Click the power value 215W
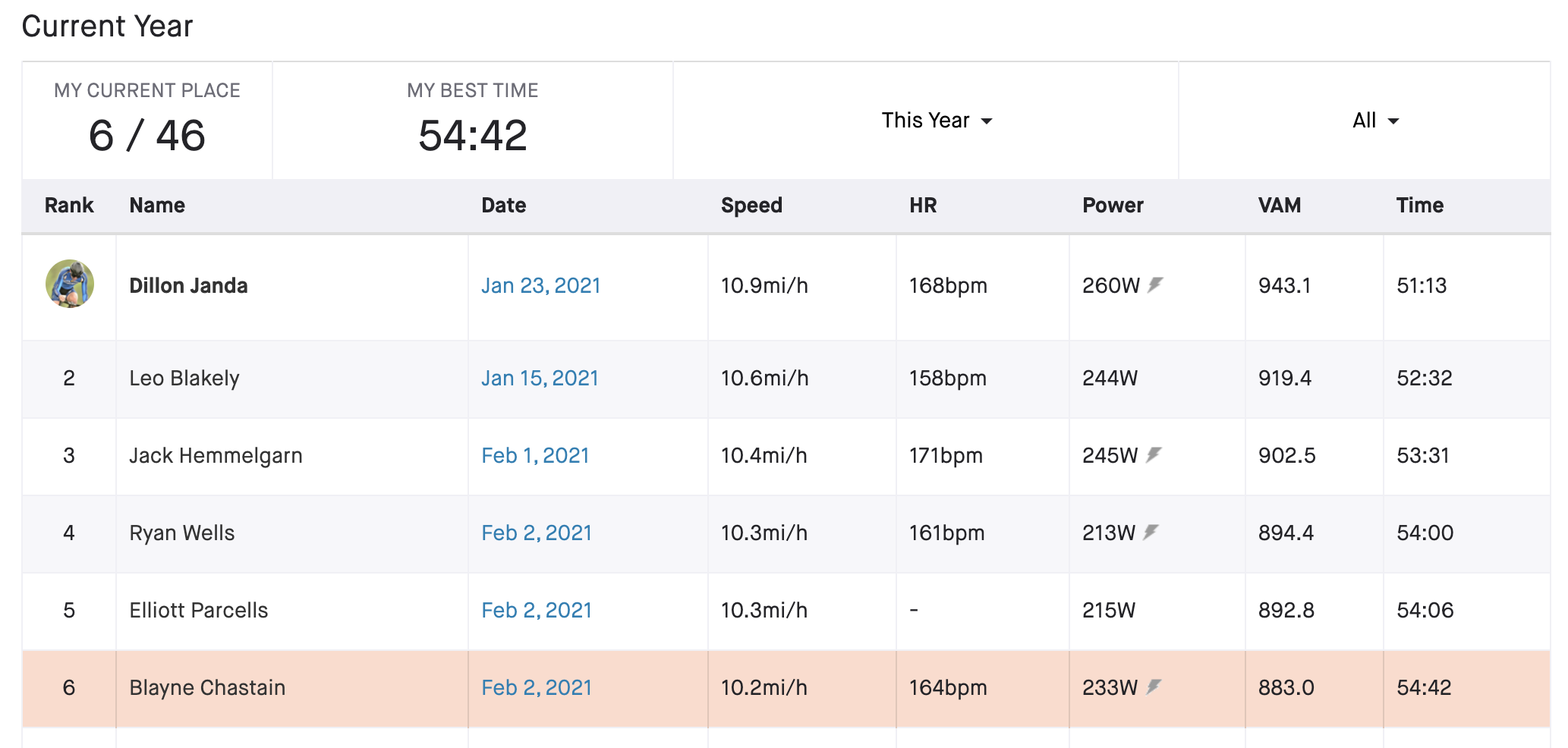This screenshot has height=748, width=1568. [1109, 610]
